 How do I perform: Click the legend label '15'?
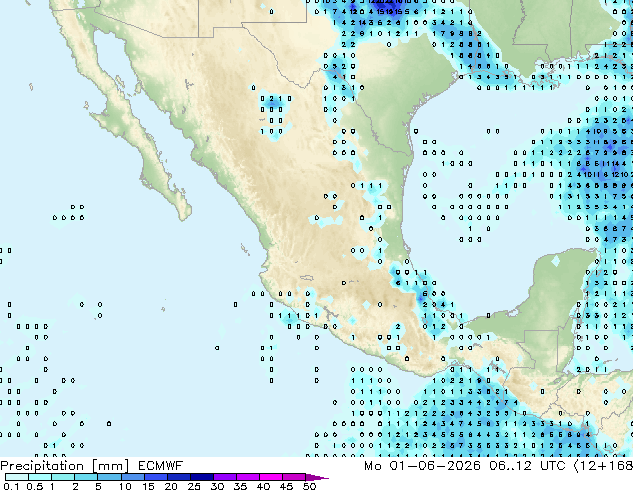click(x=148, y=486)
